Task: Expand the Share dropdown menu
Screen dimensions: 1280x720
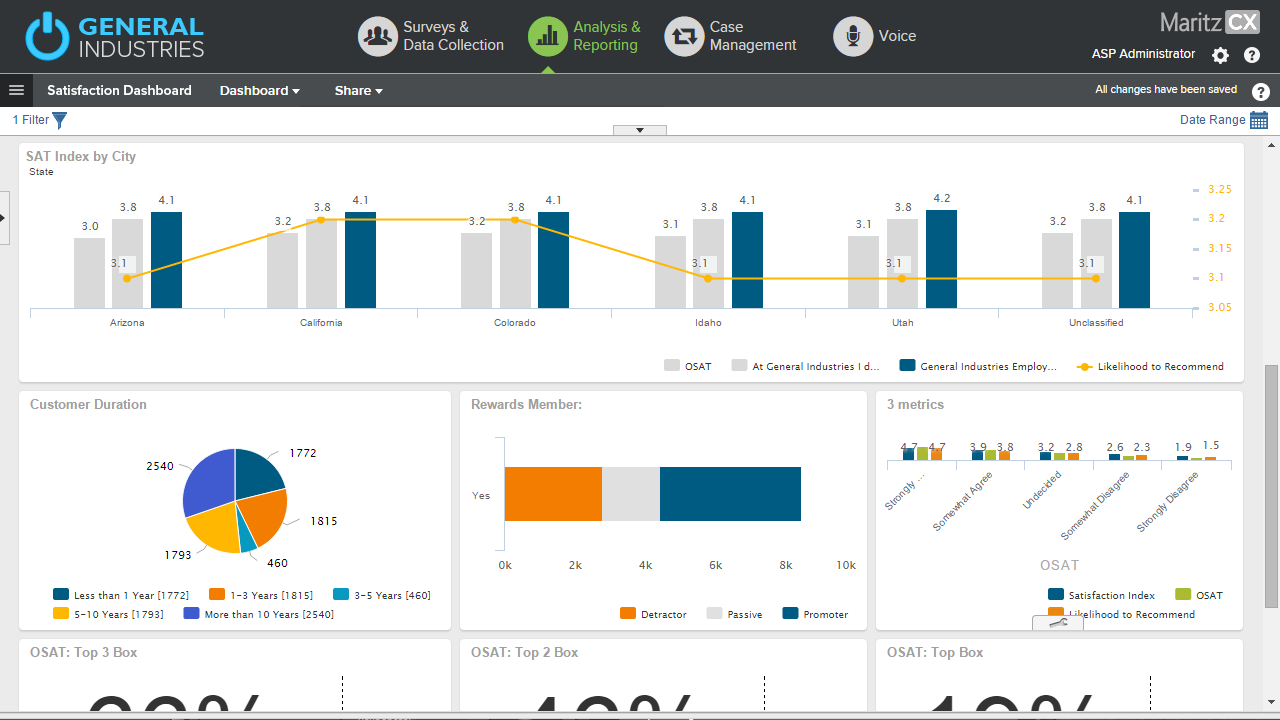Action: (358, 91)
